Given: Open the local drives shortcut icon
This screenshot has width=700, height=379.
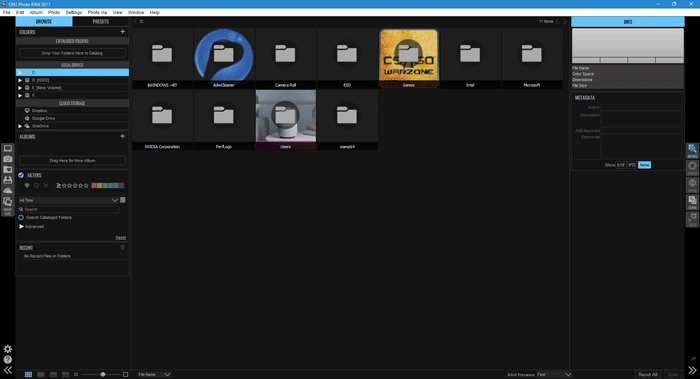Looking at the screenshot, I should (x=8, y=180).
